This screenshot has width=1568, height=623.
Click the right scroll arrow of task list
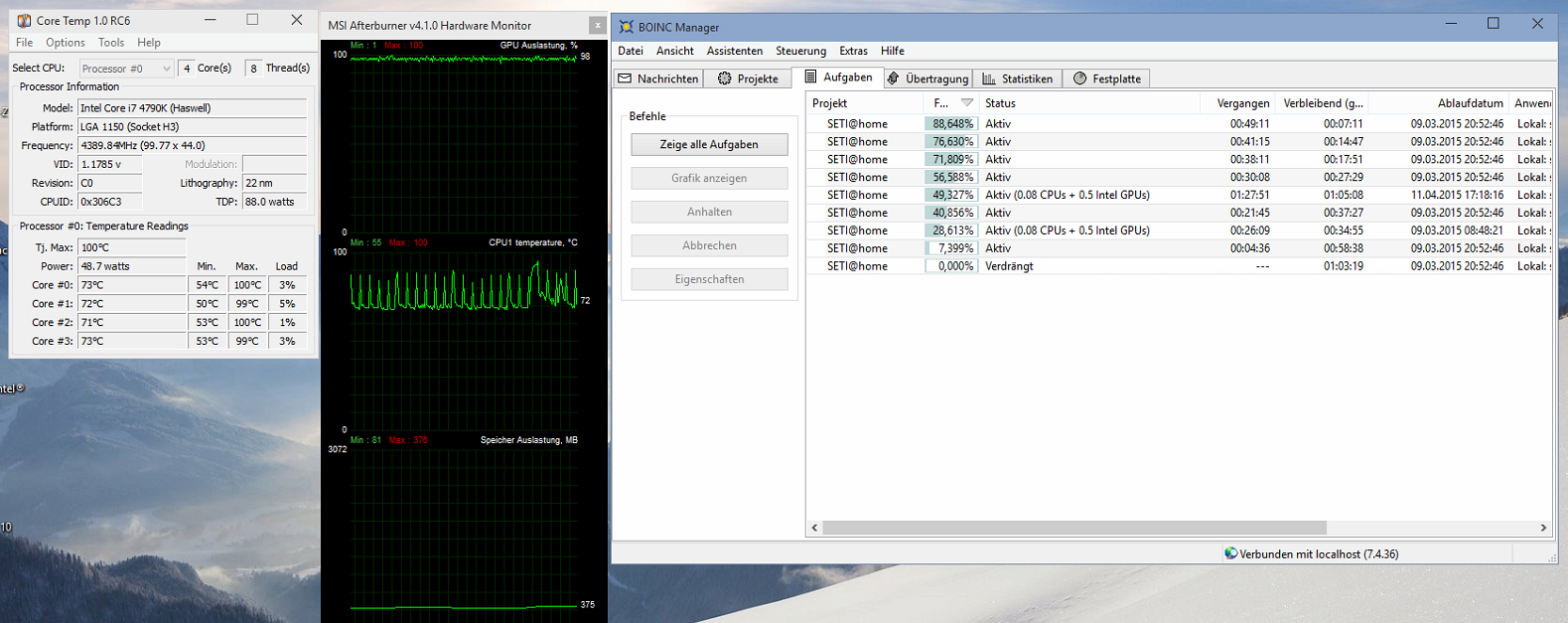[1543, 528]
